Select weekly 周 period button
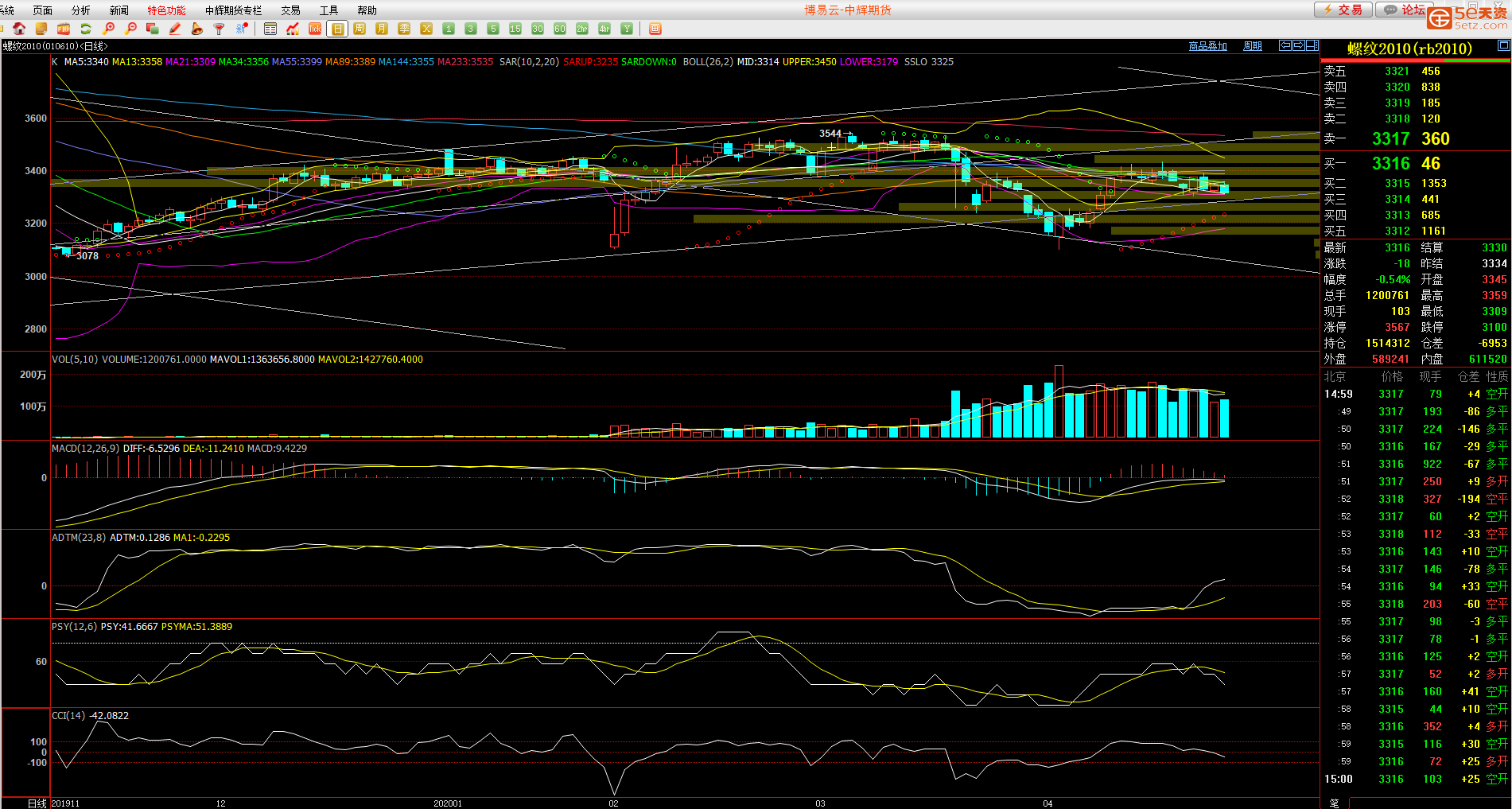The height and width of the screenshot is (809, 1512). [x=360, y=29]
